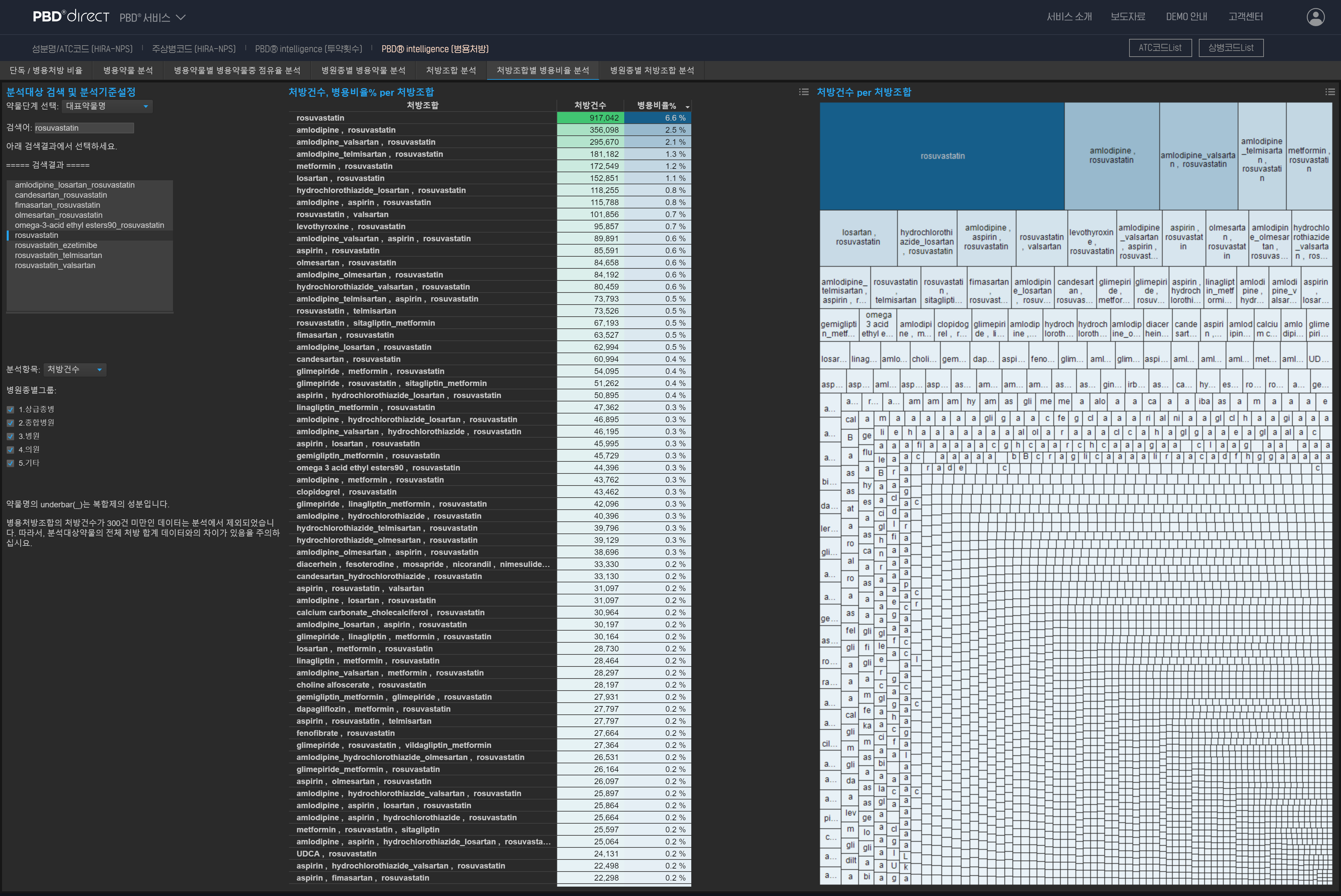This screenshot has width=1341, height=896.
Task: Switch to 병용약물별 병용약물중 점유율 분석 tab
Action: tap(237, 70)
